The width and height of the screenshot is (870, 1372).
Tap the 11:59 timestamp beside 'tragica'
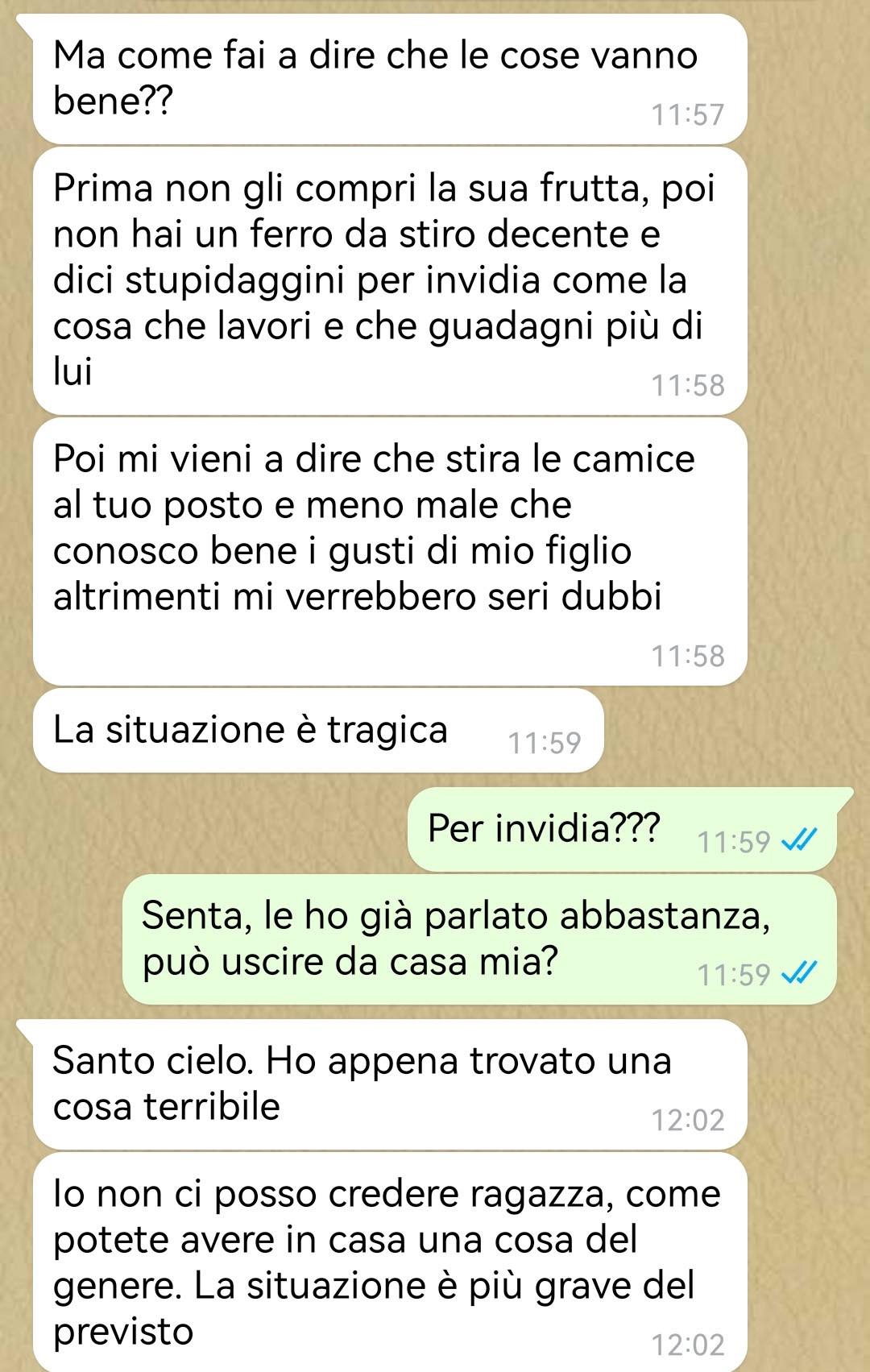click(x=545, y=743)
